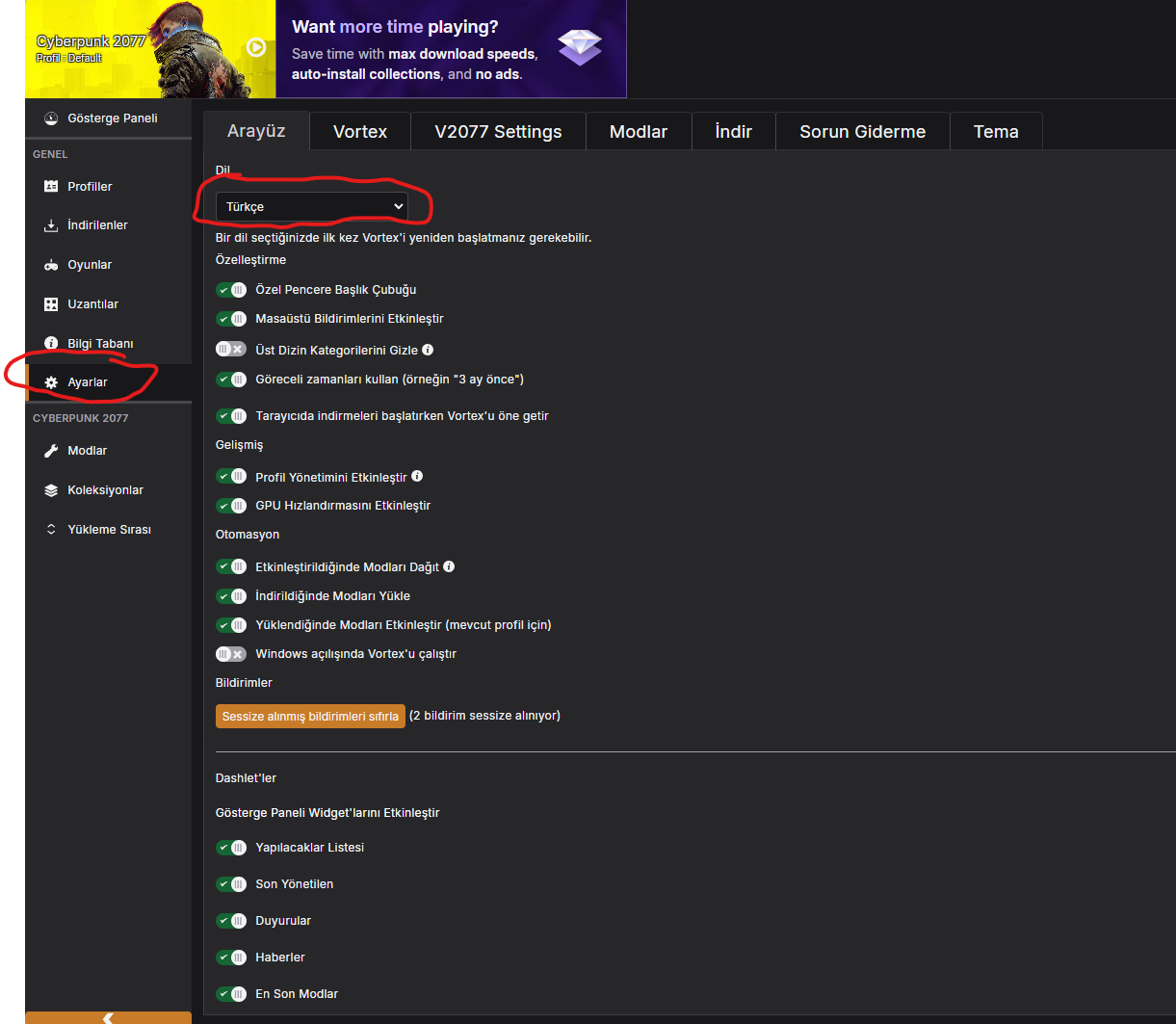
Task: Click the Bilgi Tabanı info icon
Action: (51, 343)
